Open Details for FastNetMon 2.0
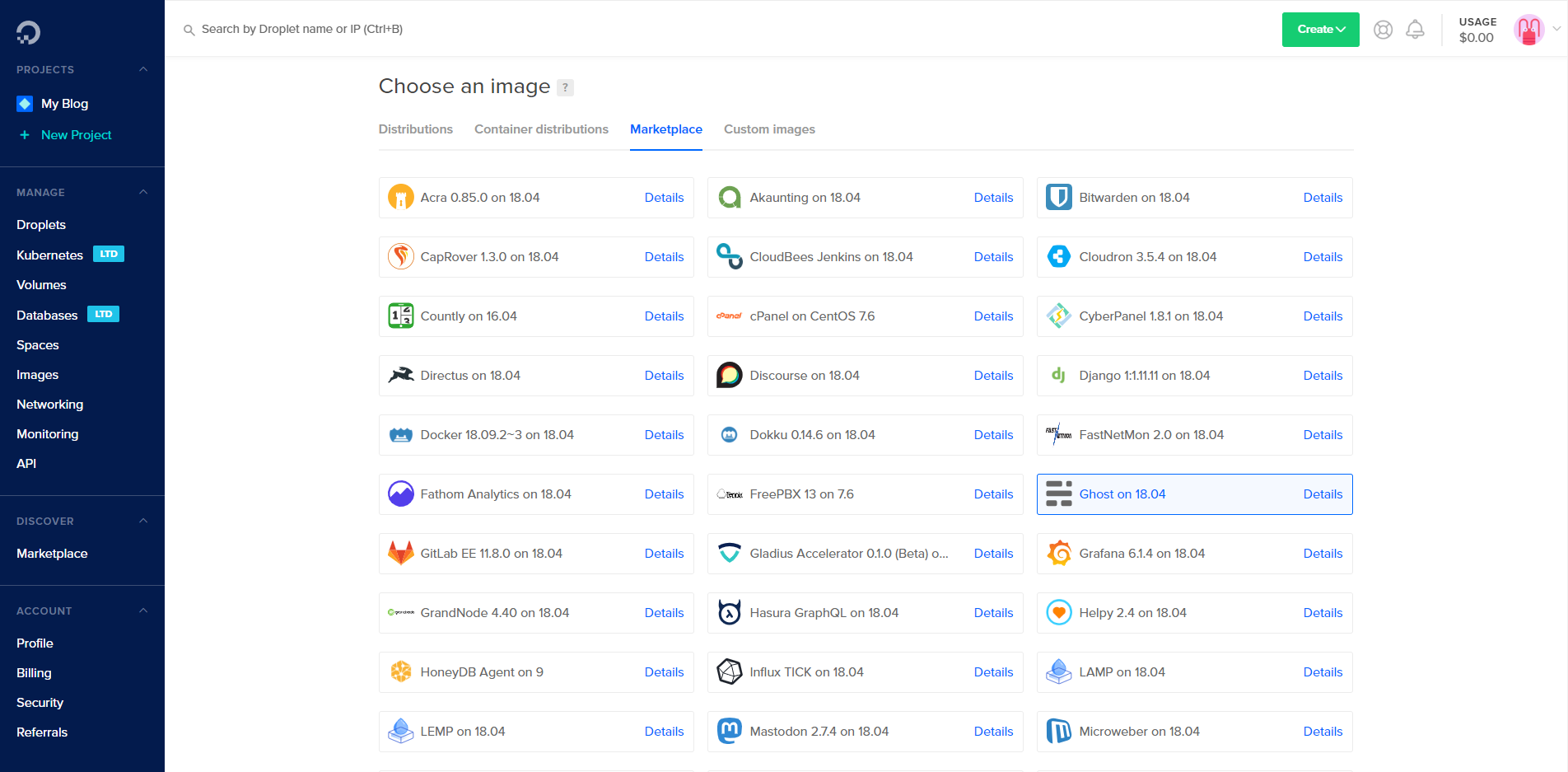Screen dimensions: 1568x772 click(1323, 435)
